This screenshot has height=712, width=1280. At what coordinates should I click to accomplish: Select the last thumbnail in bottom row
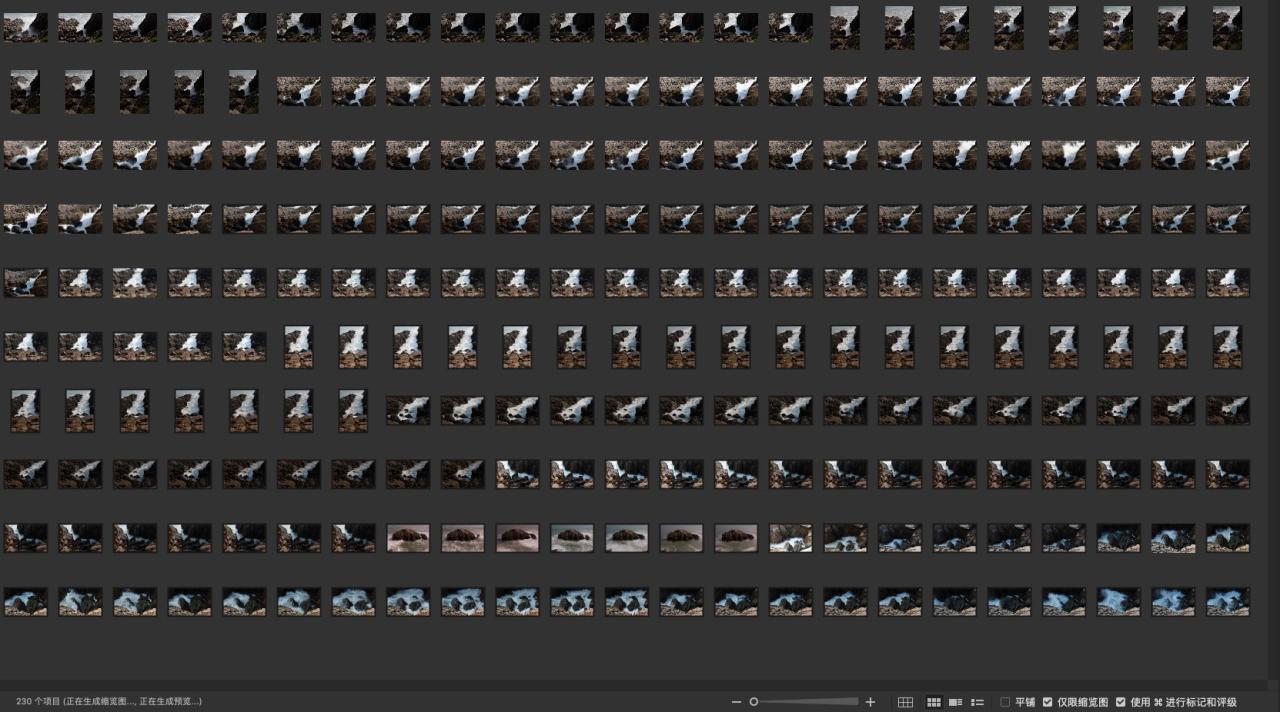coord(1227,601)
